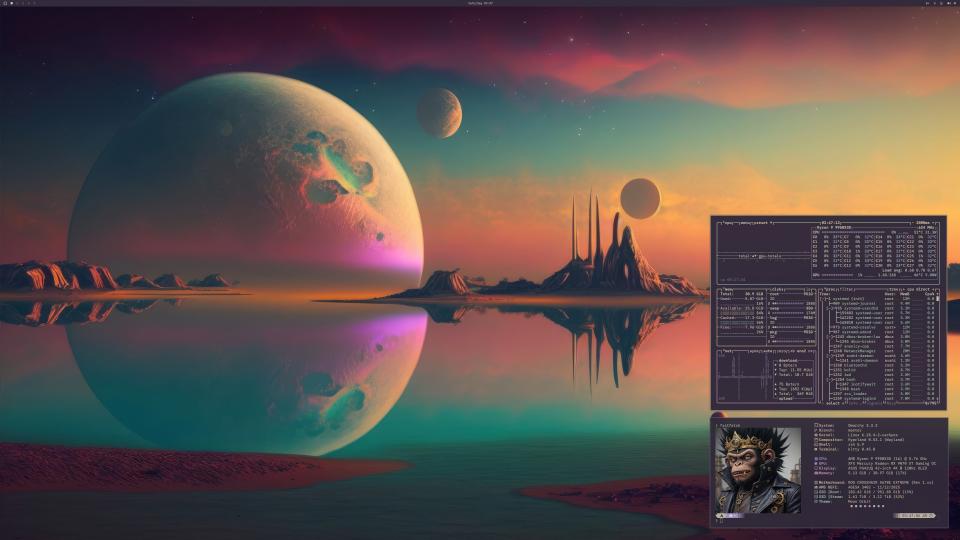Collapse the avahi-daemon process branch

click(x=829, y=356)
